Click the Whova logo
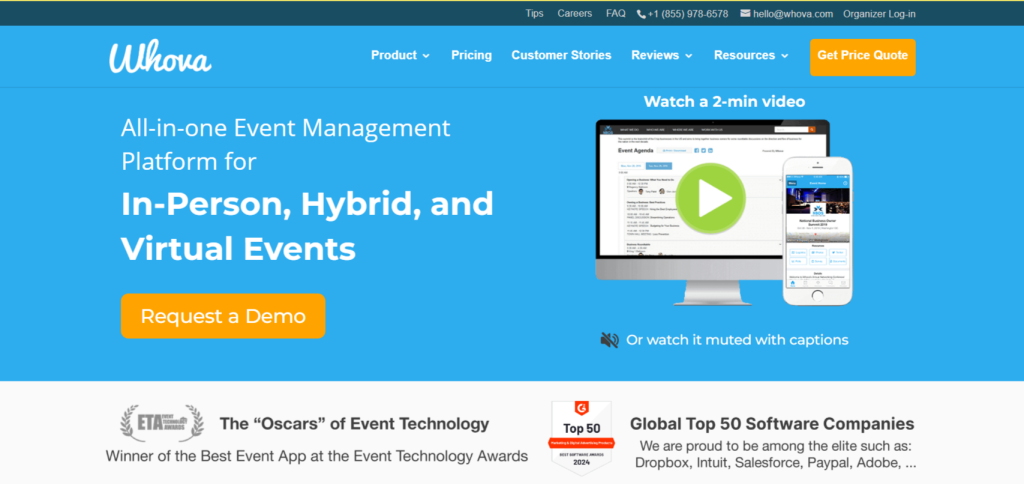 click(x=160, y=56)
